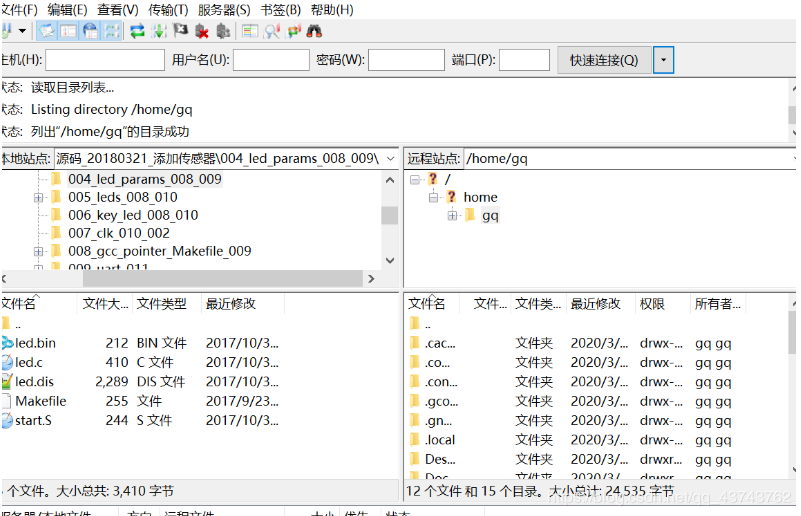Viewport: 801px width, 516px height.
Task: Focus the host (主机) input field
Action: click(105, 60)
